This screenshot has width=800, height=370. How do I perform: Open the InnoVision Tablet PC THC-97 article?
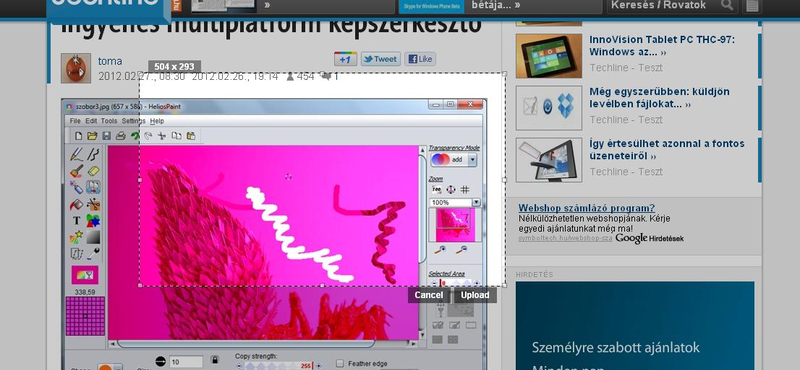[x=662, y=45]
